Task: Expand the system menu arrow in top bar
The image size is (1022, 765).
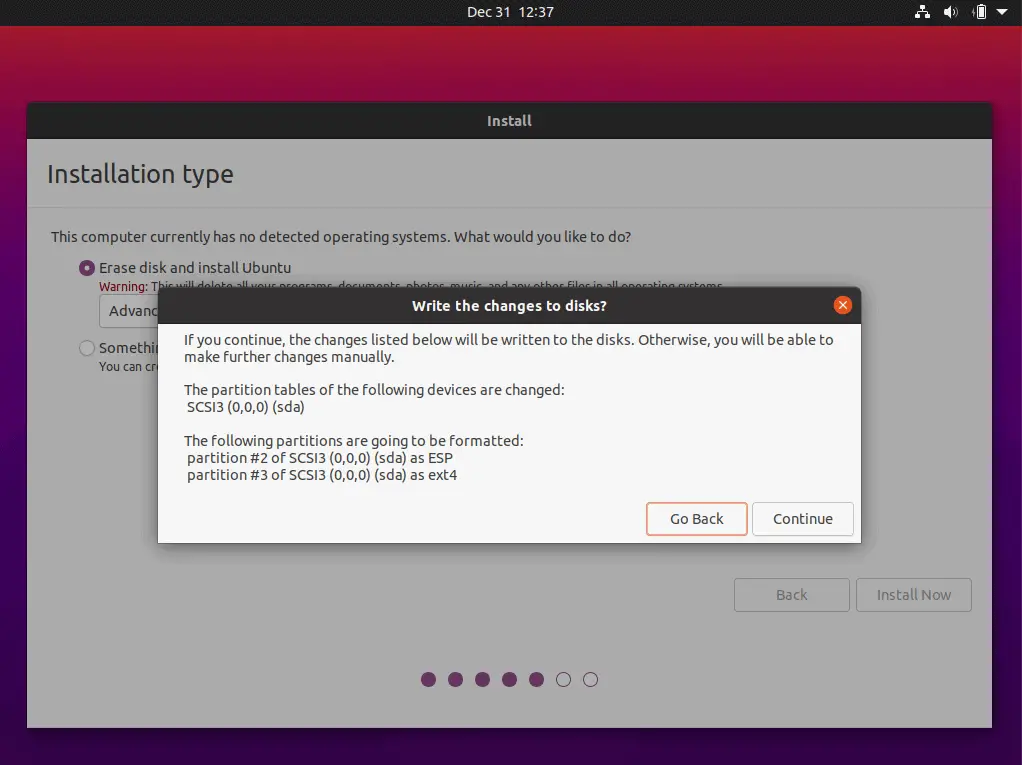Action: (x=1002, y=12)
